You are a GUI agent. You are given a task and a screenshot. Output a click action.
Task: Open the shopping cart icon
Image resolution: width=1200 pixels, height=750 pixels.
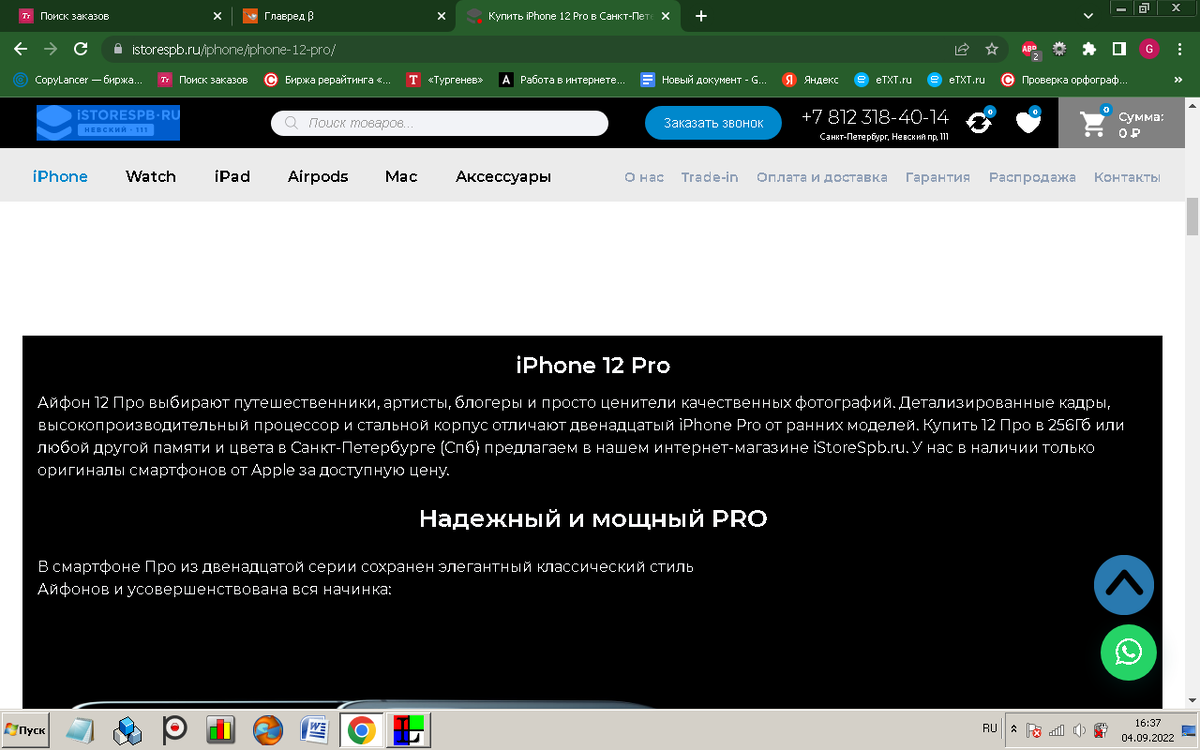coord(1093,123)
